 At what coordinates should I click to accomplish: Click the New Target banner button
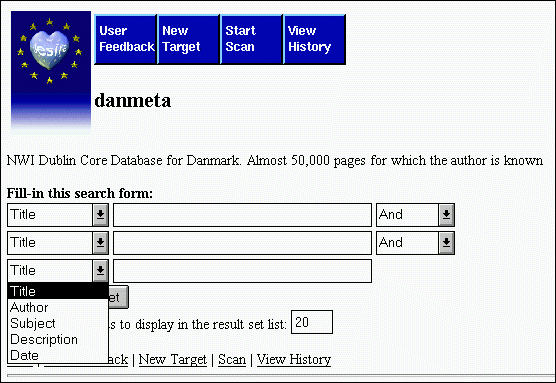click(188, 39)
